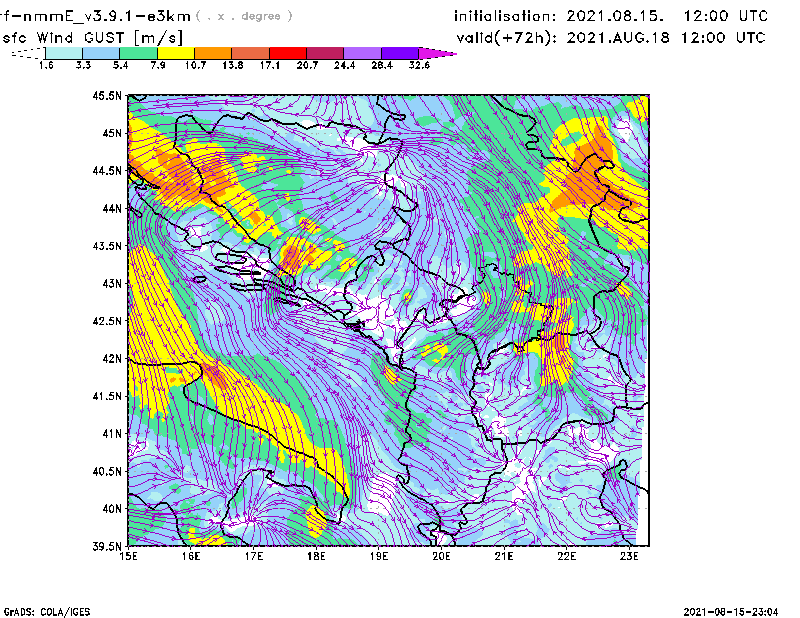Click the '23E' longitude label
Image resolution: width=800 pixels, height=618 pixels.
(629, 556)
